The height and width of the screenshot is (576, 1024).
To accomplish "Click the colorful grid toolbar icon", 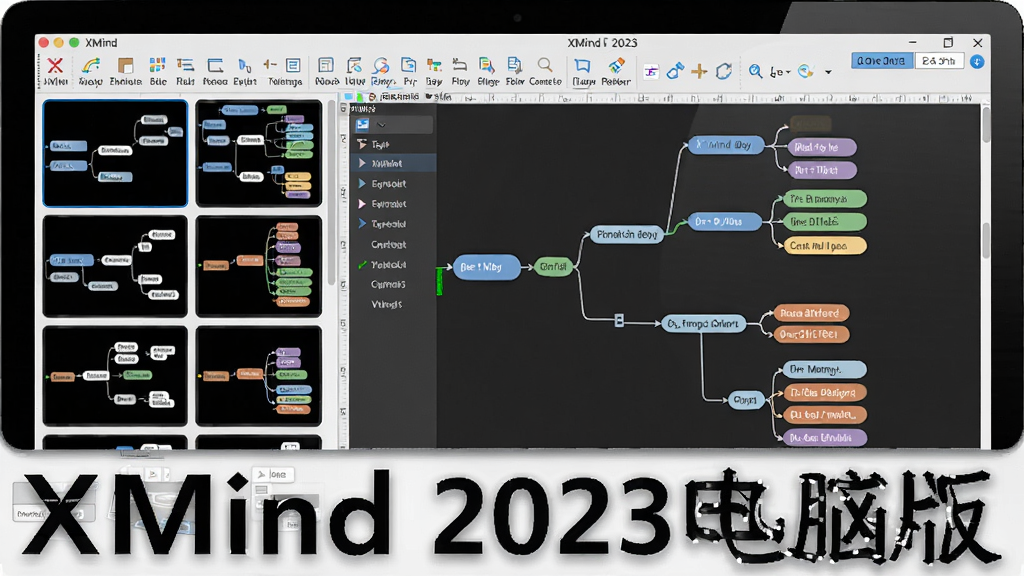I will (x=157, y=65).
